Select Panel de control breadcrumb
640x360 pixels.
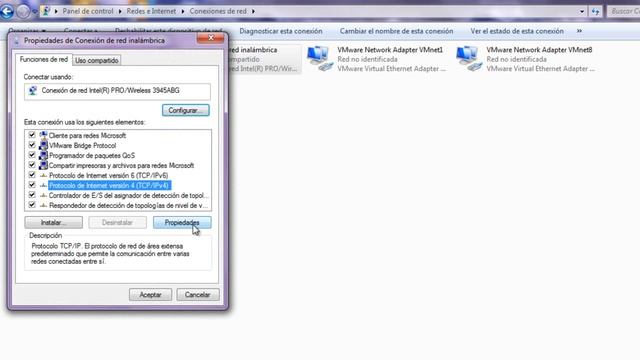pyautogui.click(x=88, y=11)
